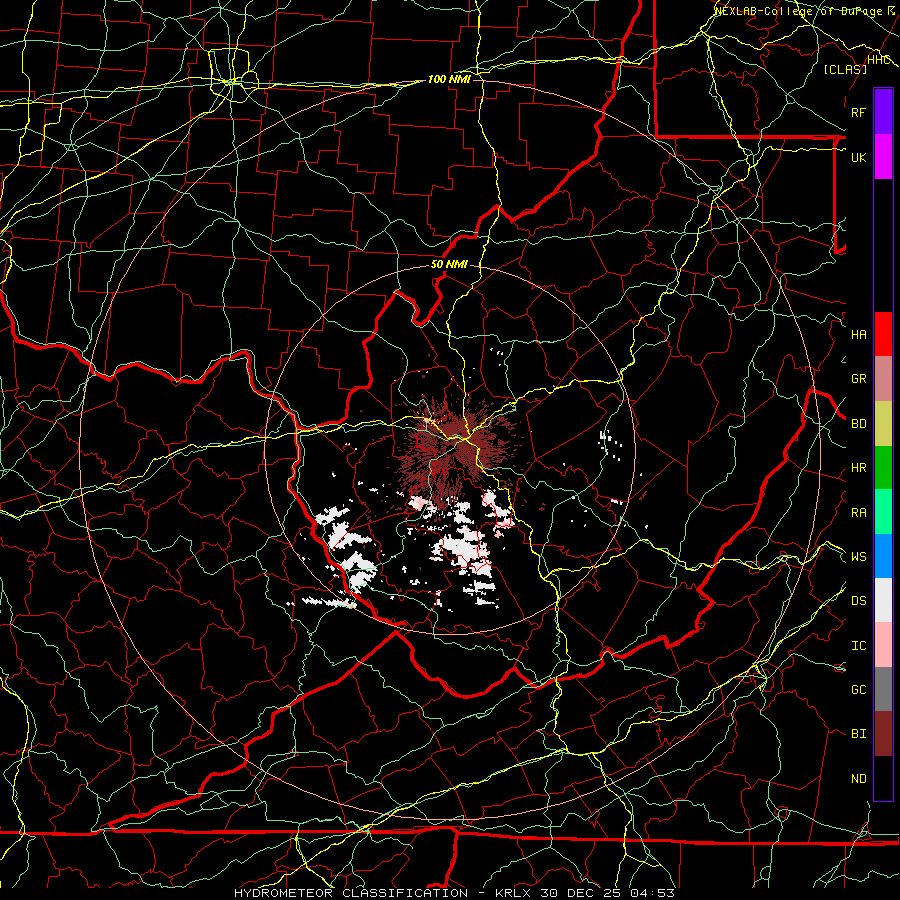Click the red HA color swatch
The width and height of the screenshot is (900, 900).
(x=883, y=334)
